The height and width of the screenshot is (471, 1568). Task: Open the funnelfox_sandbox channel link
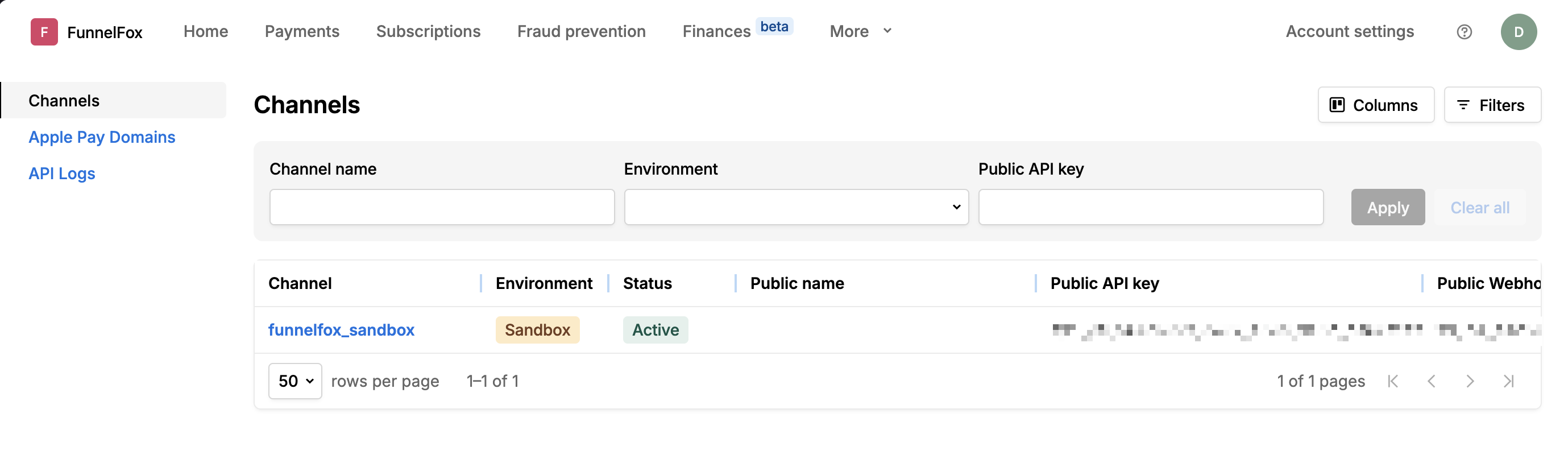tap(341, 329)
